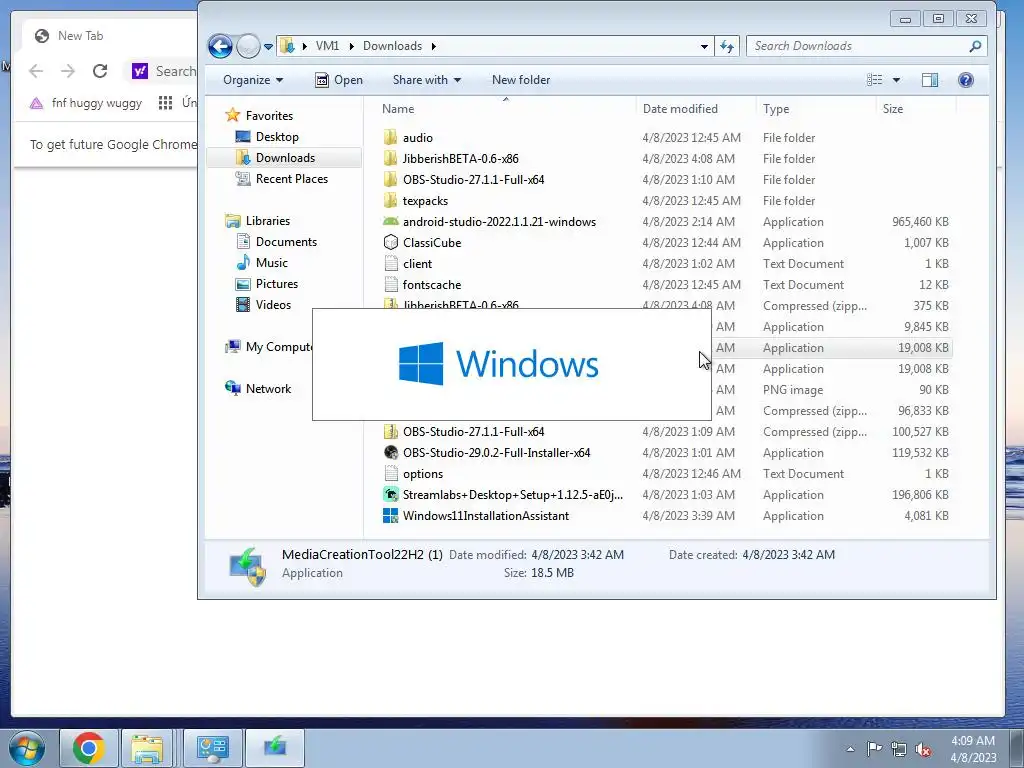Open the Organize menu
The width and height of the screenshot is (1024, 768).
pos(253,80)
